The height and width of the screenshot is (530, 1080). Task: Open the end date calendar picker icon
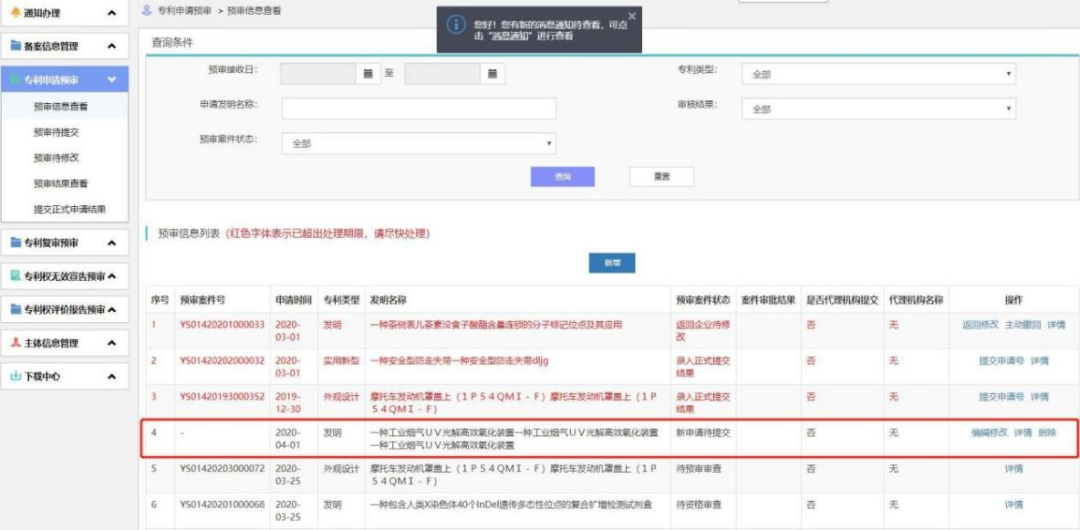[492, 74]
